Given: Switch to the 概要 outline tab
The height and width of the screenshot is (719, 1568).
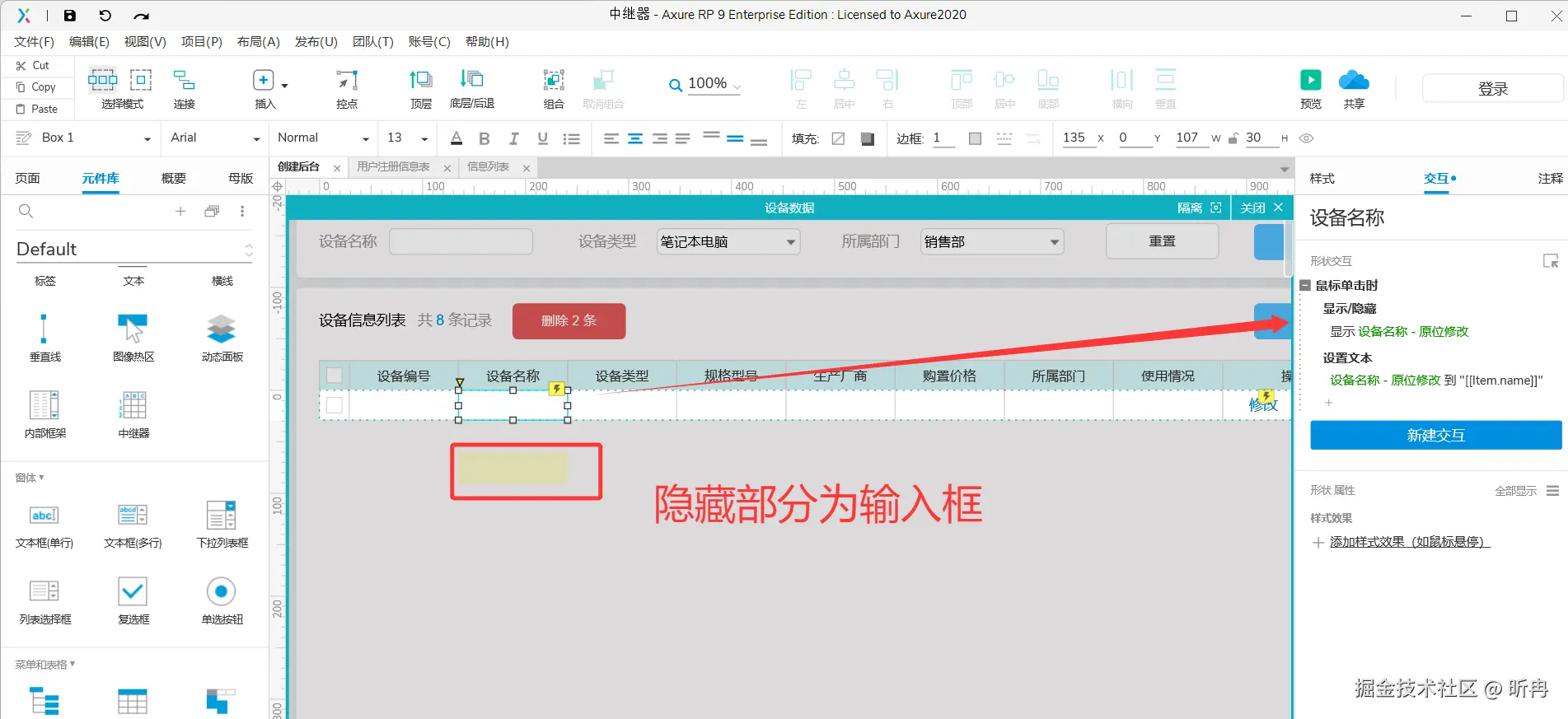Looking at the screenshot, I should coord(174,179).
